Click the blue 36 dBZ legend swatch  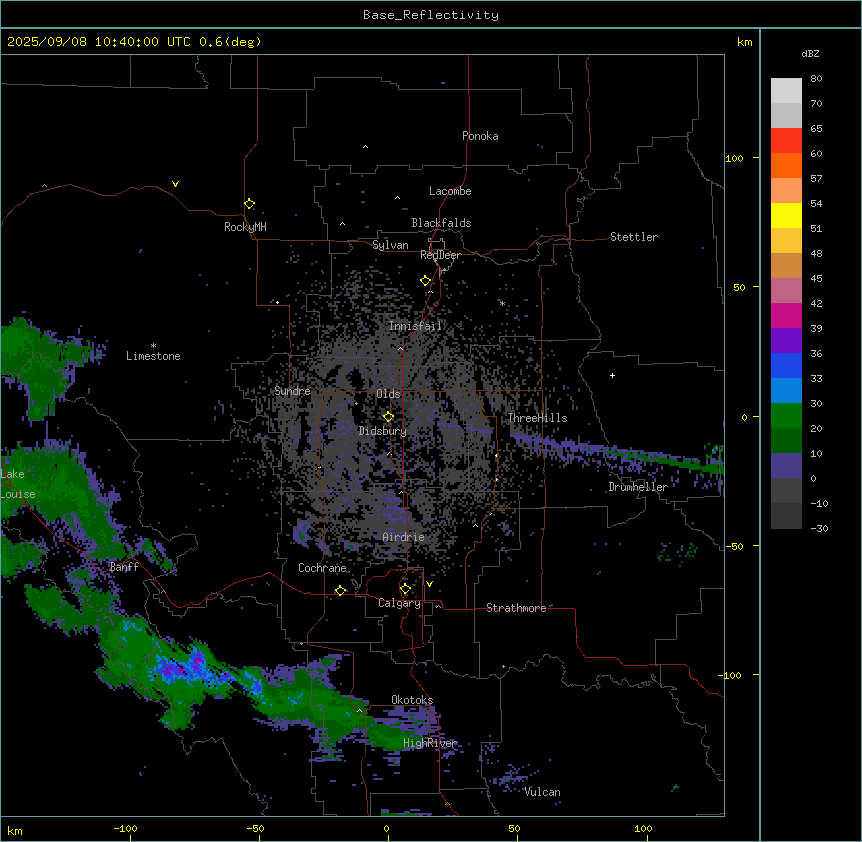click(786, 365)
